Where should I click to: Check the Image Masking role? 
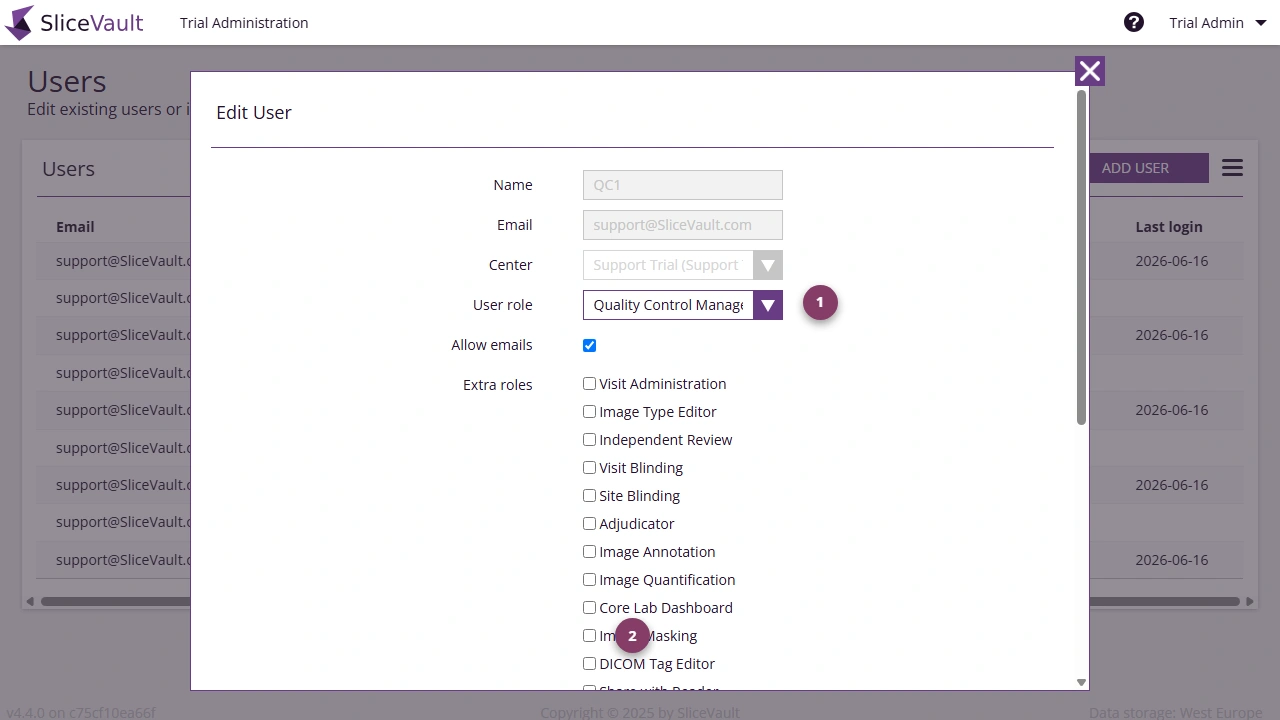click(x=589, y=636)
